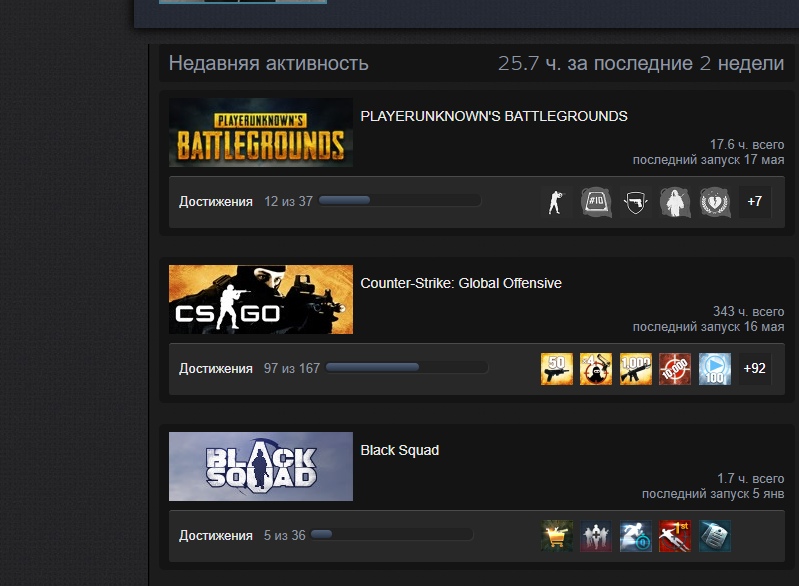Click the 97 из 167 achievement count
The image size is (799, 586).
tap(292, 369)
